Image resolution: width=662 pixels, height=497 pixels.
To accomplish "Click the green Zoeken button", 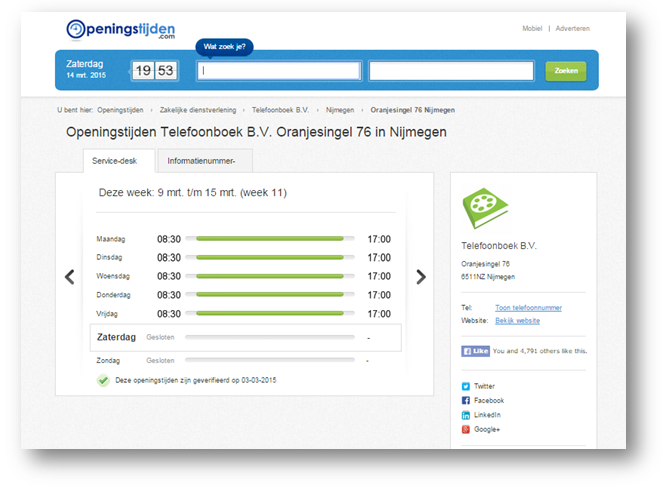I will [x=566, y=71].
